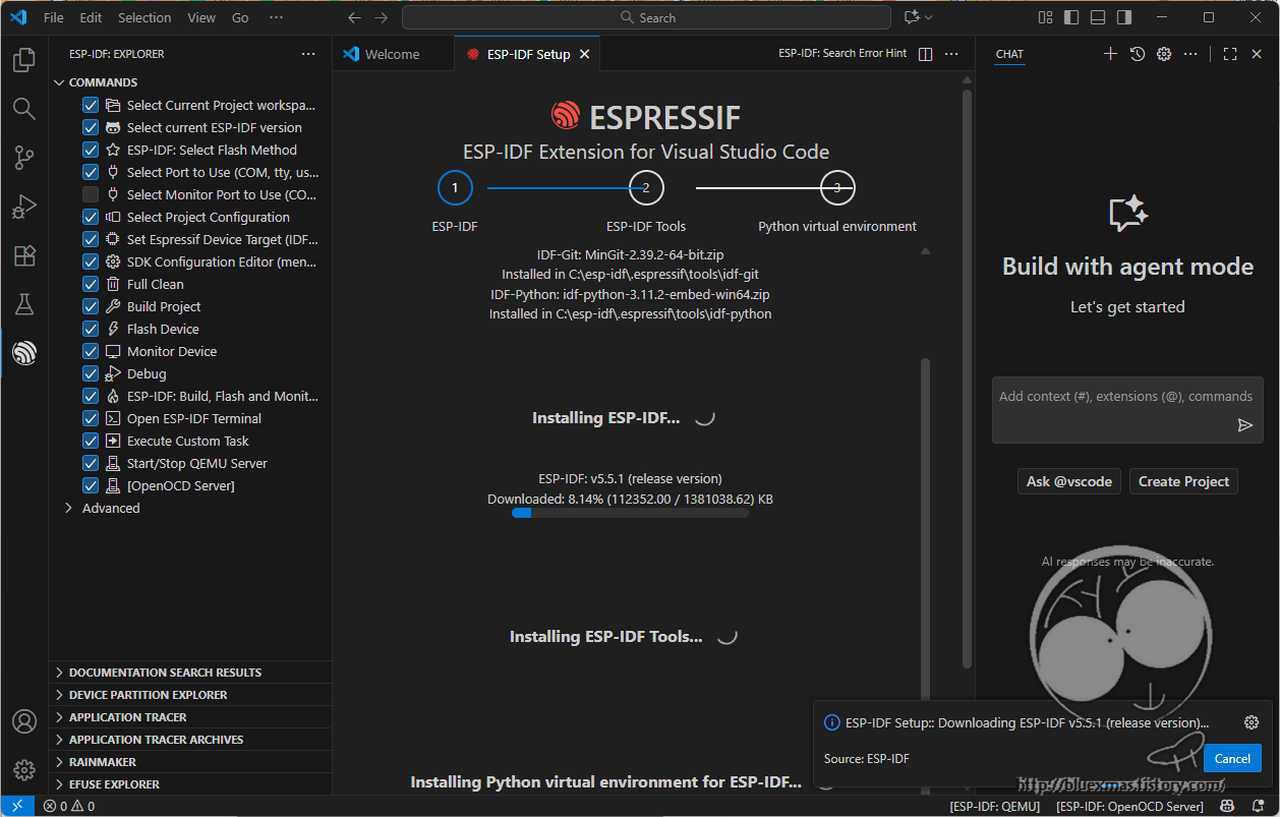Viewport: 1280px width, 817px height.
Task: Toggle checkbox for Select Current Project workspace
Action: click(x=90, y=105)
